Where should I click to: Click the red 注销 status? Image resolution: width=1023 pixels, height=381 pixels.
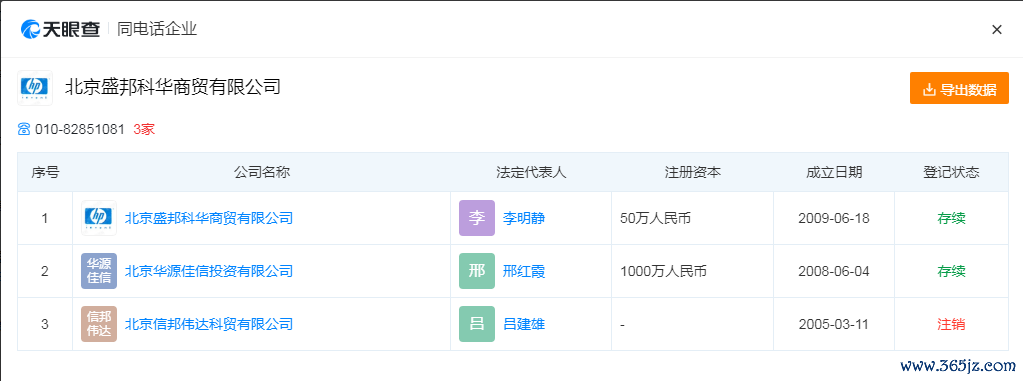point(951,324)
